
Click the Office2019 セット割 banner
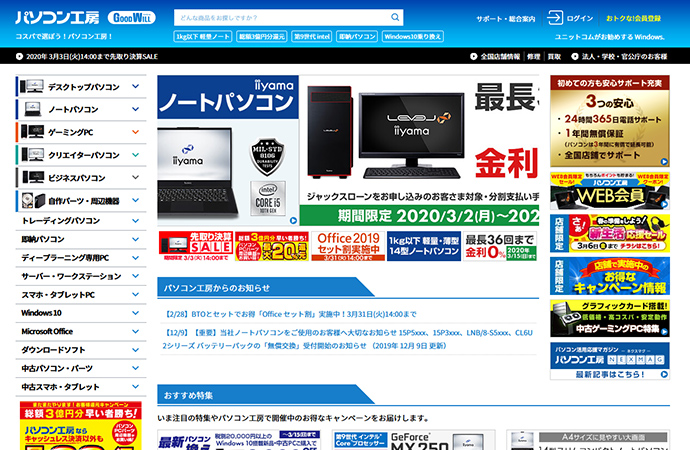tap(348, 246)
